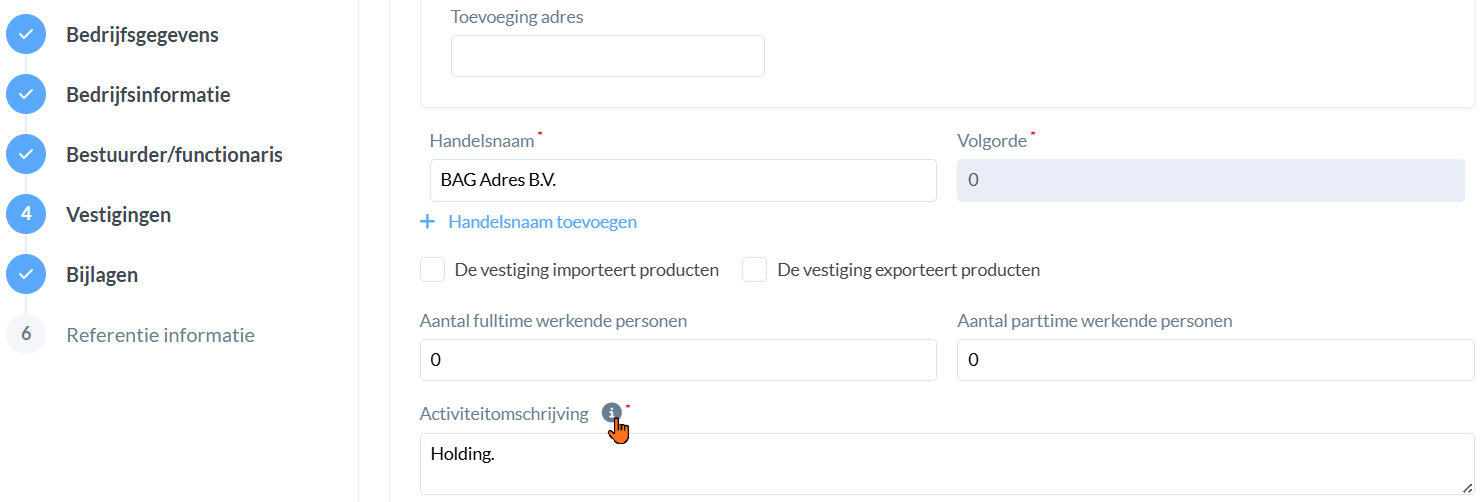Click the Handelsnaam field with BAG Adres B.V.
Image resolution: width=1482 pixels, height=502 pixels.
[683, 181]
